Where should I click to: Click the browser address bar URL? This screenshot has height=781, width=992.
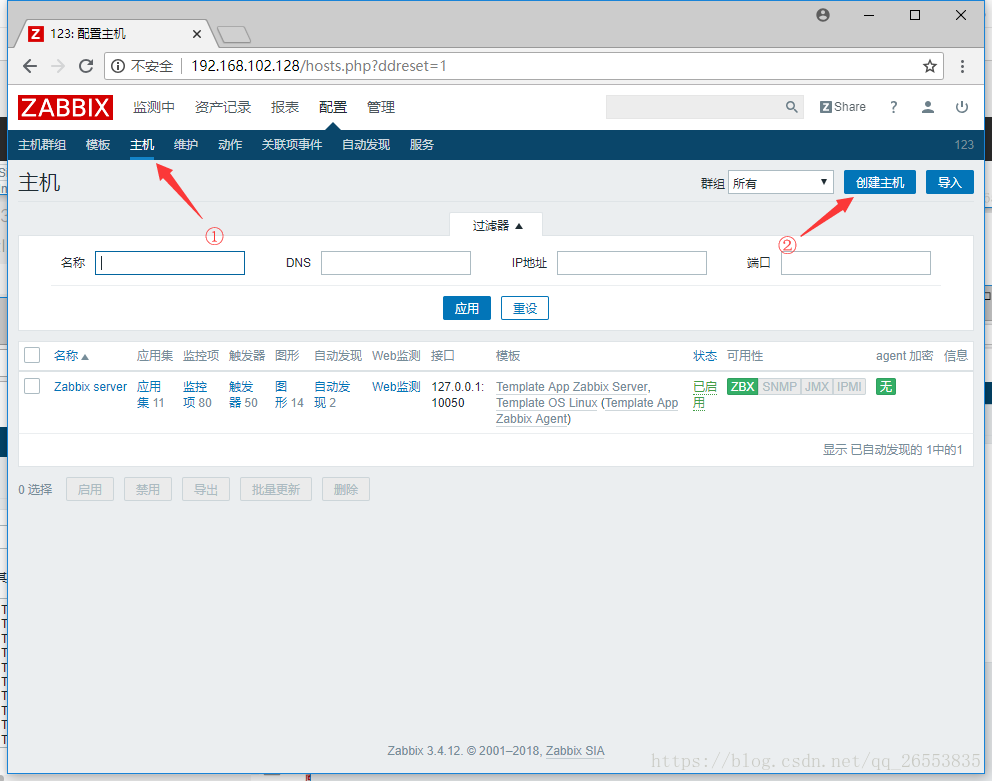coord(319,66)
